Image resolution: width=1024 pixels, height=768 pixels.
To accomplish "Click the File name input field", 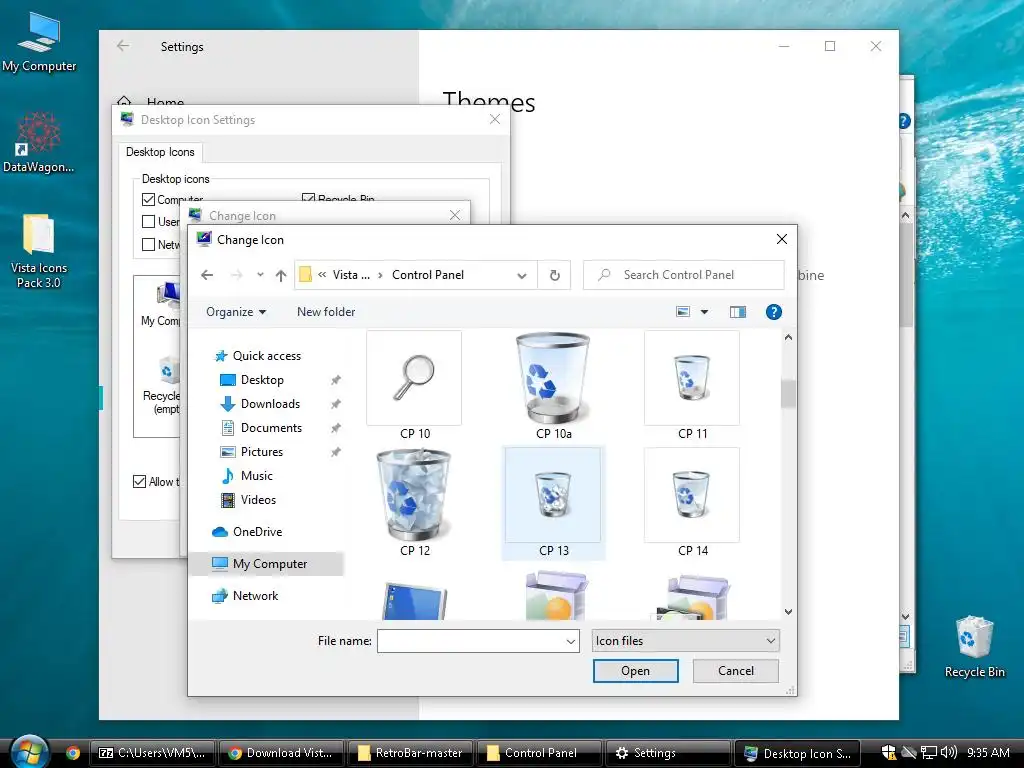I will [470, 641].
